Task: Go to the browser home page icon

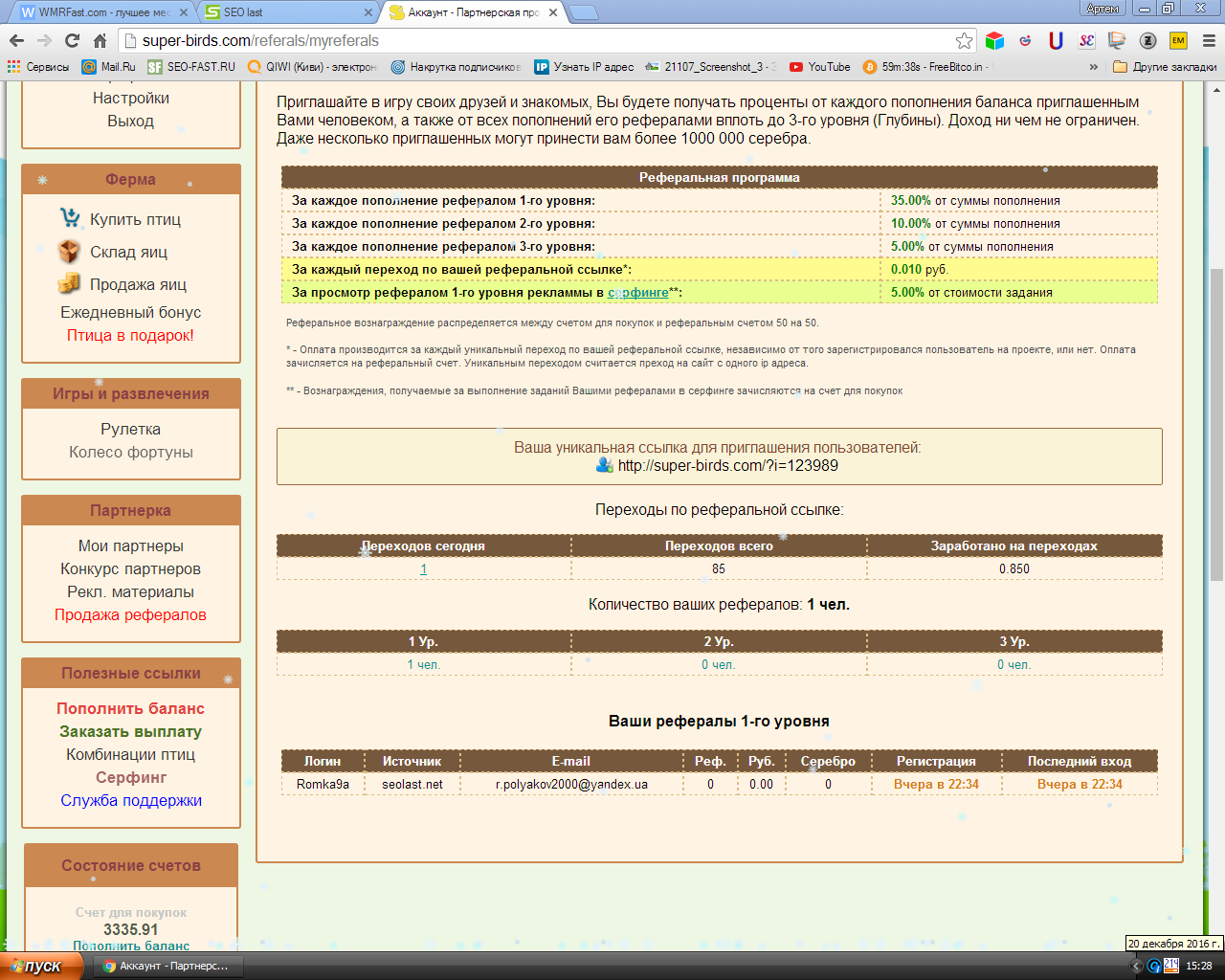Action: (100, 40)
